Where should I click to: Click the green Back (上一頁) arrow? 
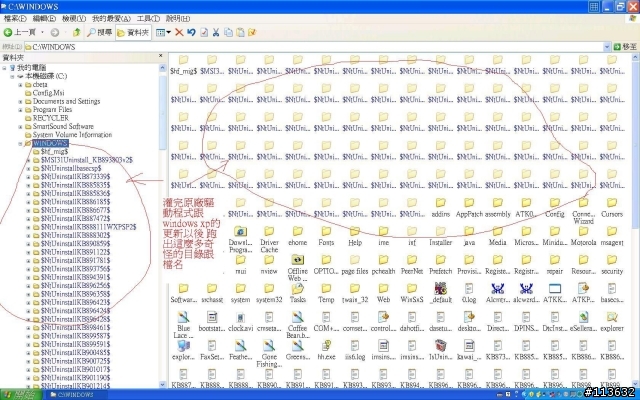point(8,32)
